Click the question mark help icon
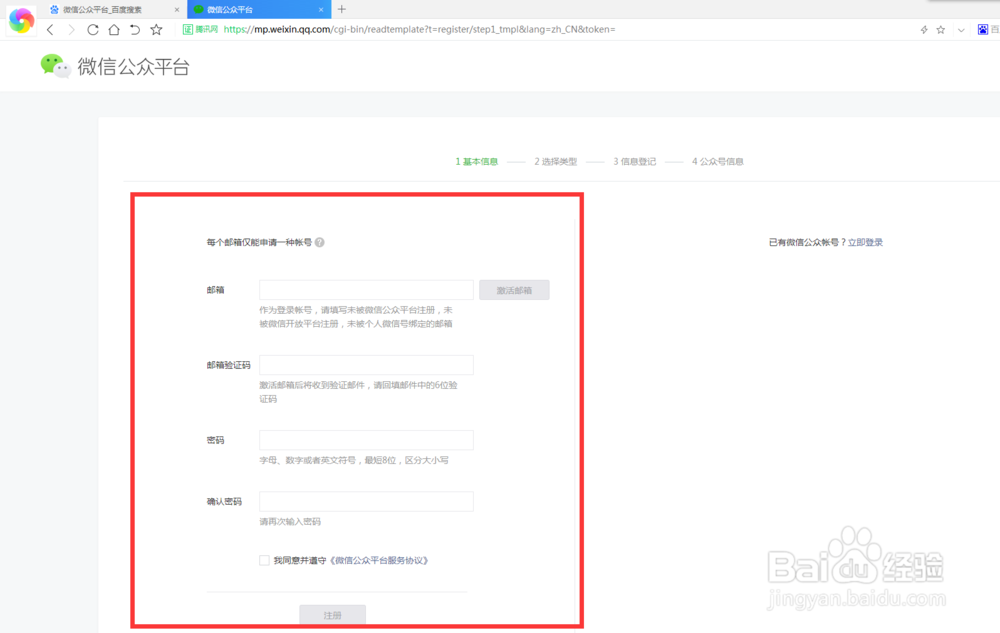 click(x=320, y=242)
